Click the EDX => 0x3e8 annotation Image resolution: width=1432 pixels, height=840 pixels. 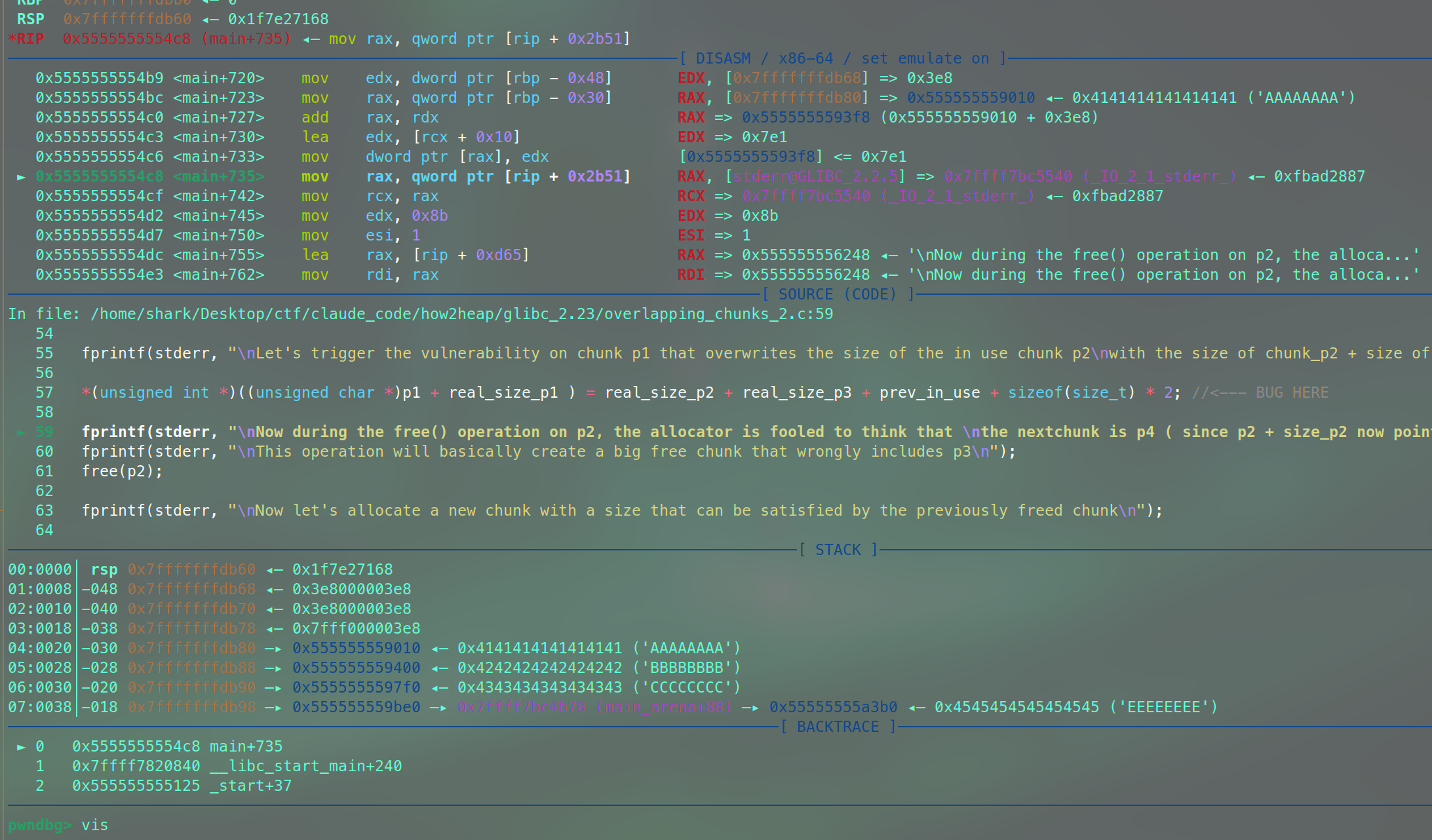(x=815, y=78)
